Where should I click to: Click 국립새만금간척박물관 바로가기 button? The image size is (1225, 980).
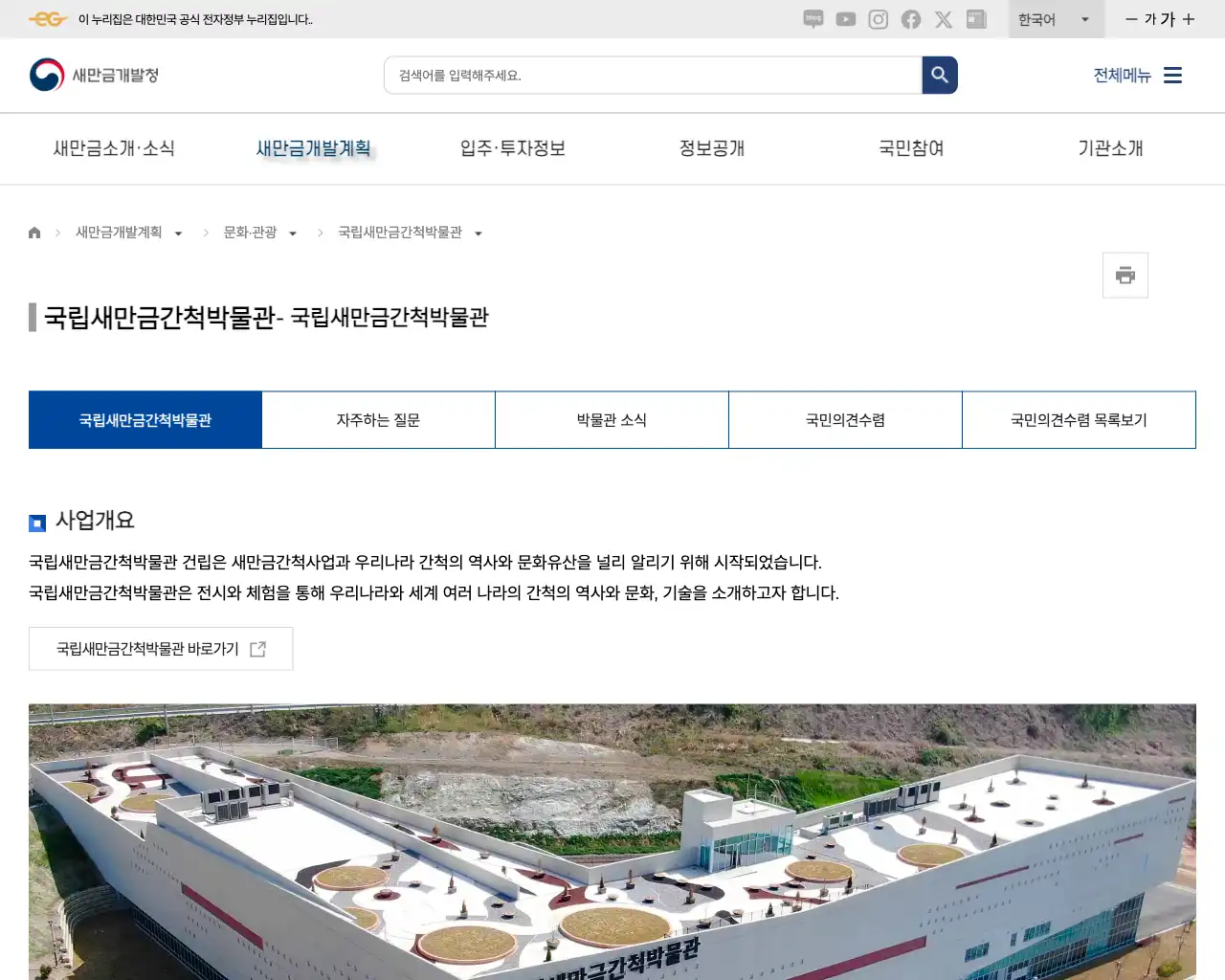coord(161,648)
